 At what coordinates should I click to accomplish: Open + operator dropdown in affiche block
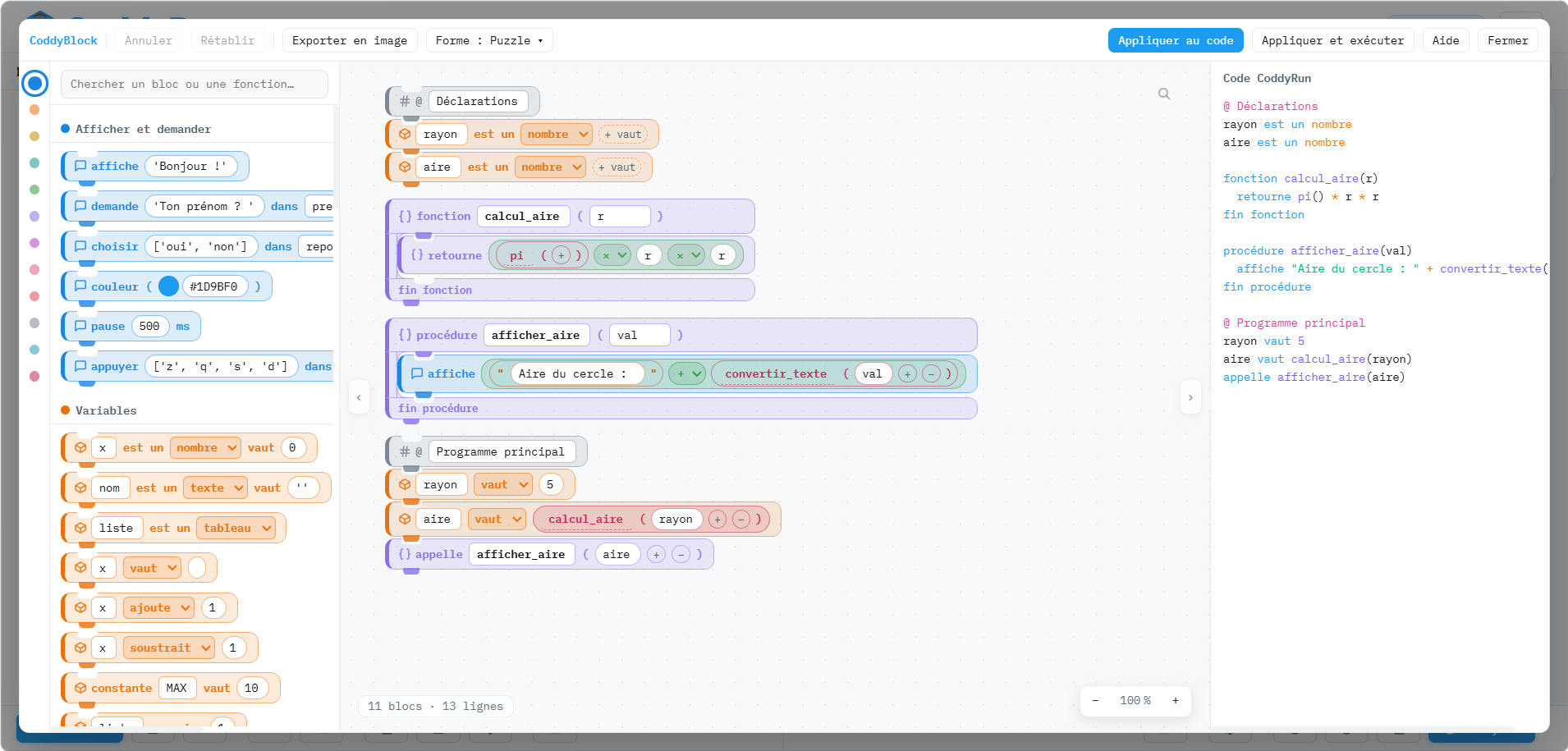[687, 373]
